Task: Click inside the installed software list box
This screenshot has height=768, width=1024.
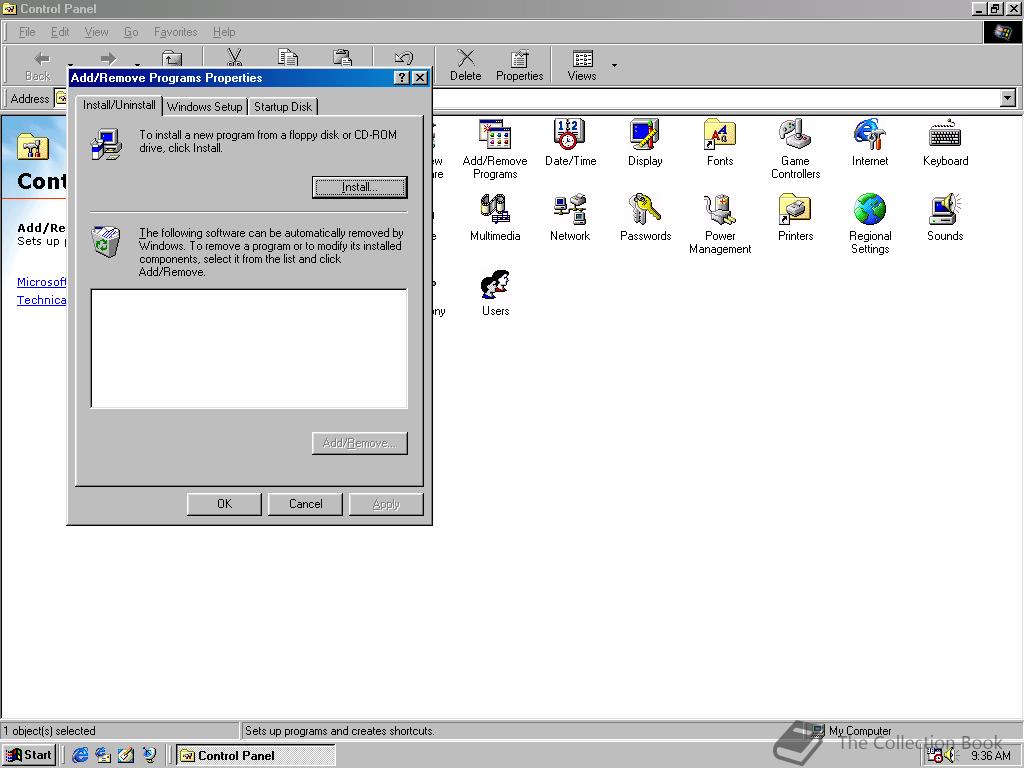Action: pos(249,349)
